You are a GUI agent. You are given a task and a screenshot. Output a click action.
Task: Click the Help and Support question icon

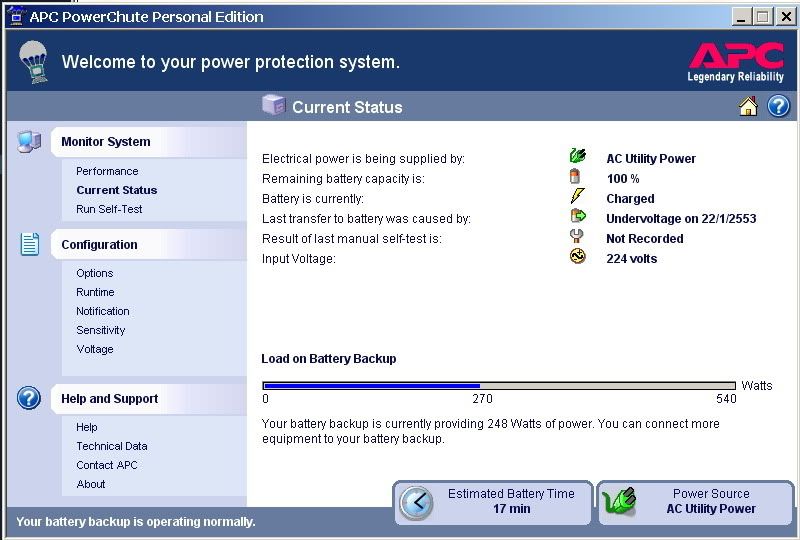[29, 398]
